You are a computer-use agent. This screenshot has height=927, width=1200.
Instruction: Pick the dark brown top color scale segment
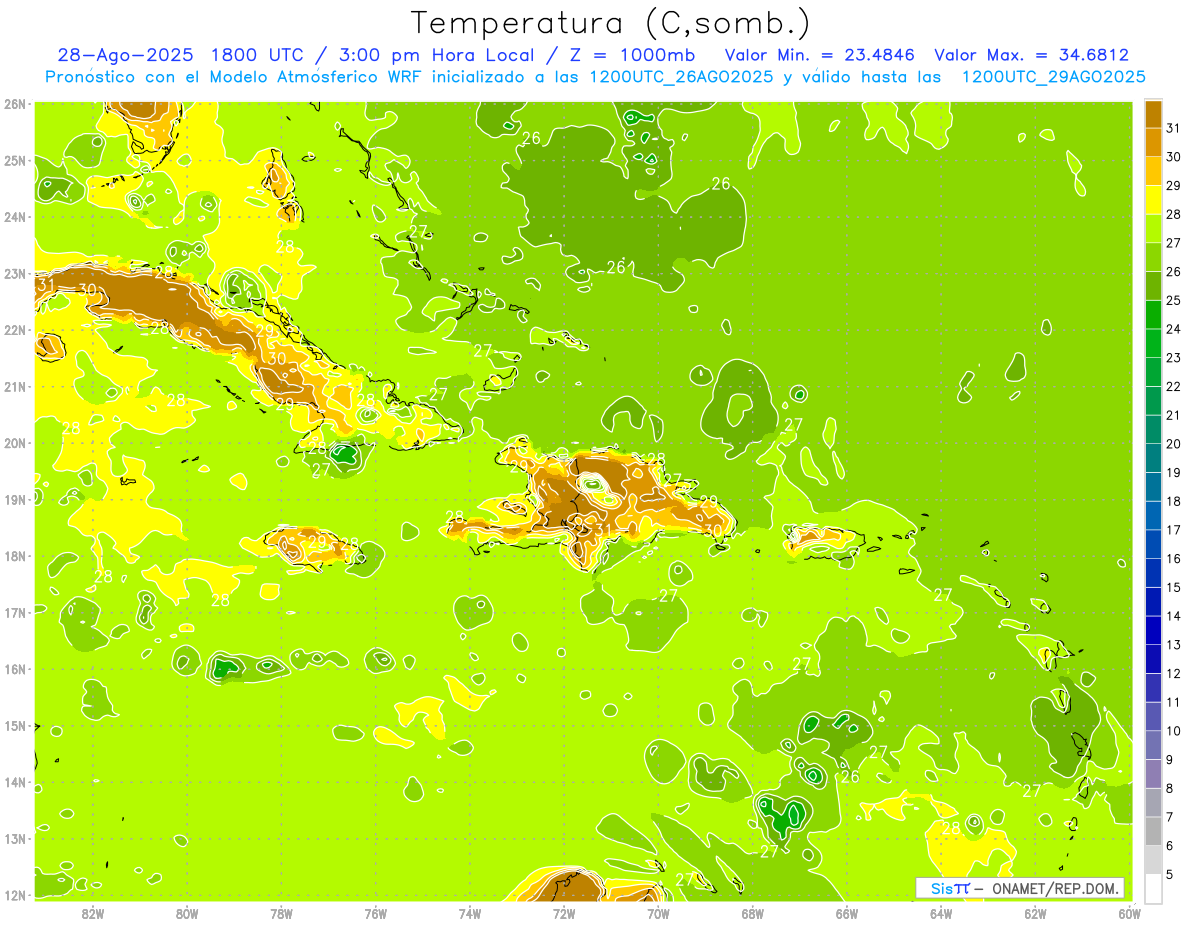pos(1154,114)
